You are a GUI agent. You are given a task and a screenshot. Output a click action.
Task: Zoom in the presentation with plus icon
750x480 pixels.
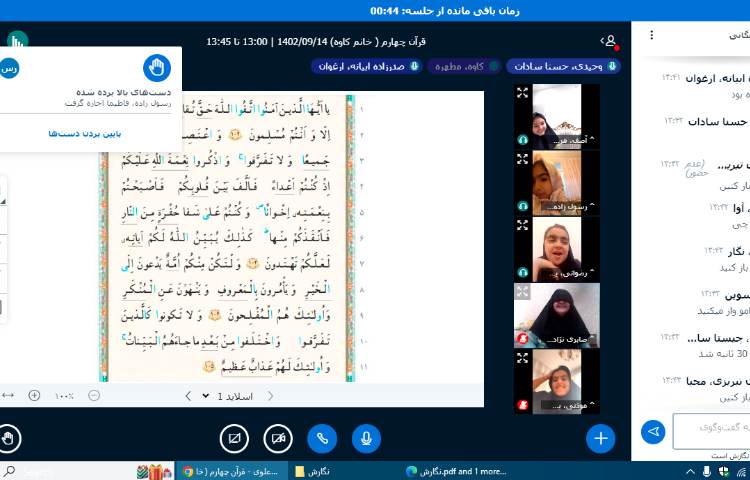[34, 395]
